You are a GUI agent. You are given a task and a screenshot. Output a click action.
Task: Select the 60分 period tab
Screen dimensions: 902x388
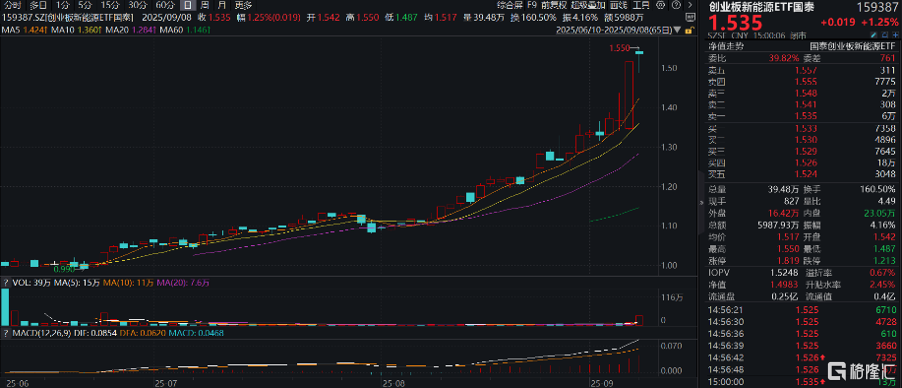coord(164,5)
